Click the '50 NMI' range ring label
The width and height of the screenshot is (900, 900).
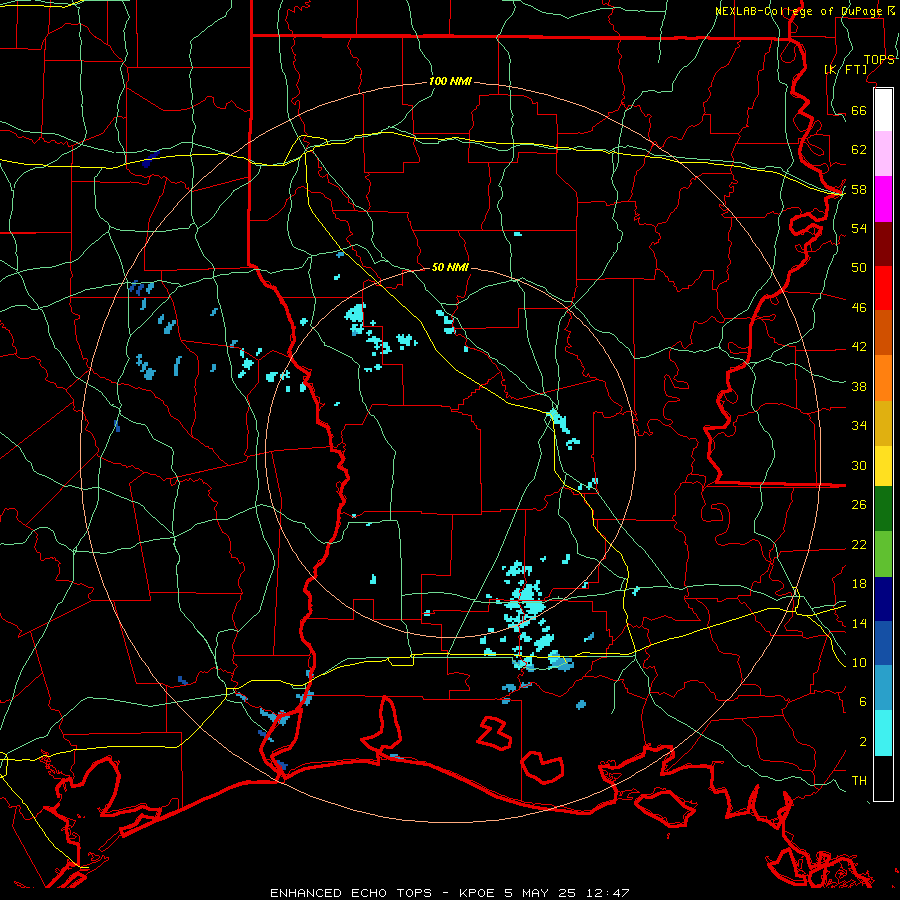(450, 267)
